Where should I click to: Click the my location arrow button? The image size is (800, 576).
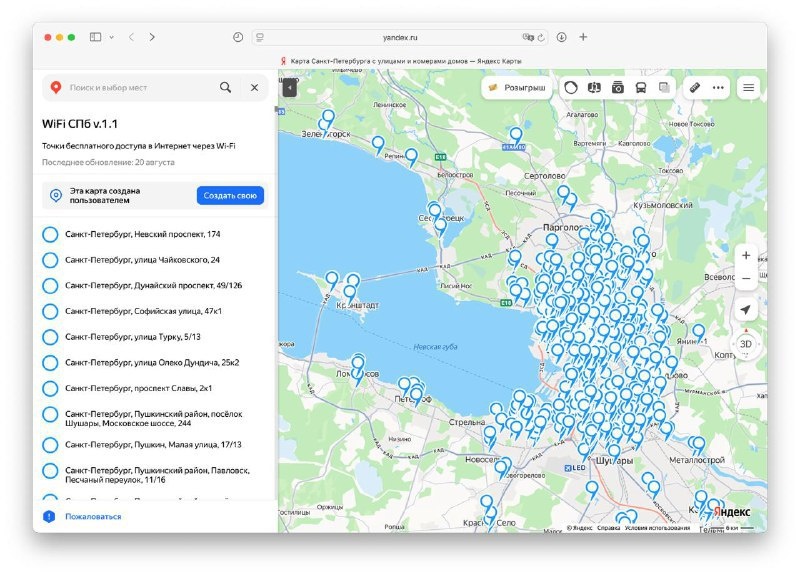746,310
